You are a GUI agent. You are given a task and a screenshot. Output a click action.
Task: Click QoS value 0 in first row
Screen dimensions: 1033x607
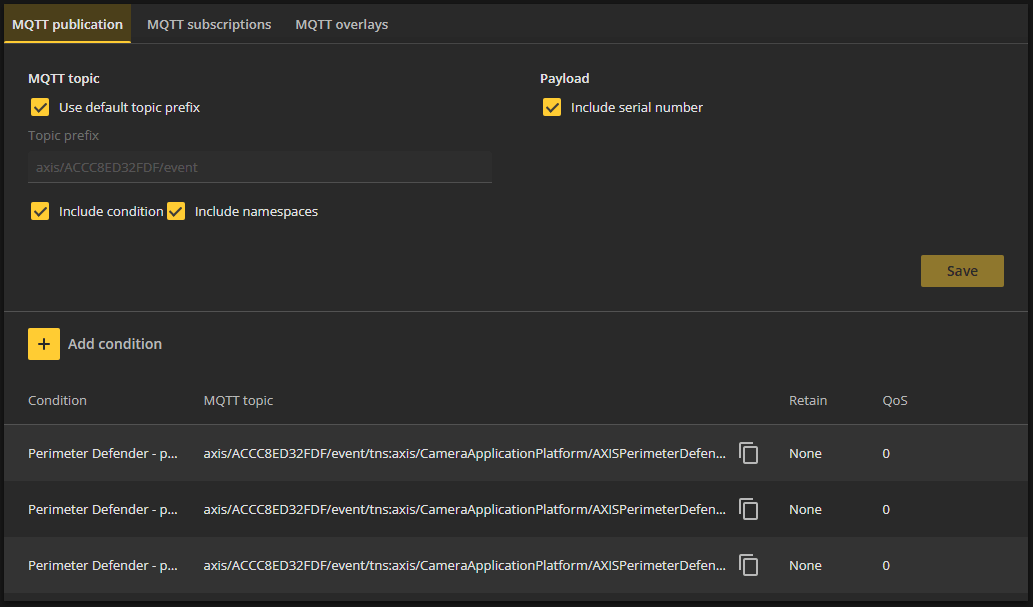[886, 453]
